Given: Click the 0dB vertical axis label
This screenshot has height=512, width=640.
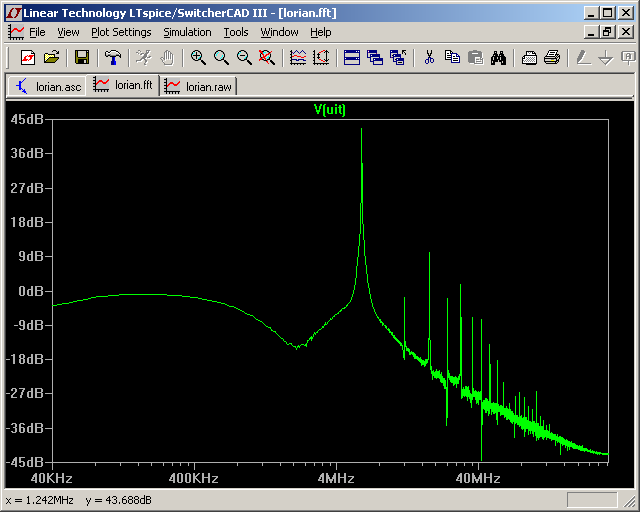Looking at the screenshot, I should (x=30, y=291).
